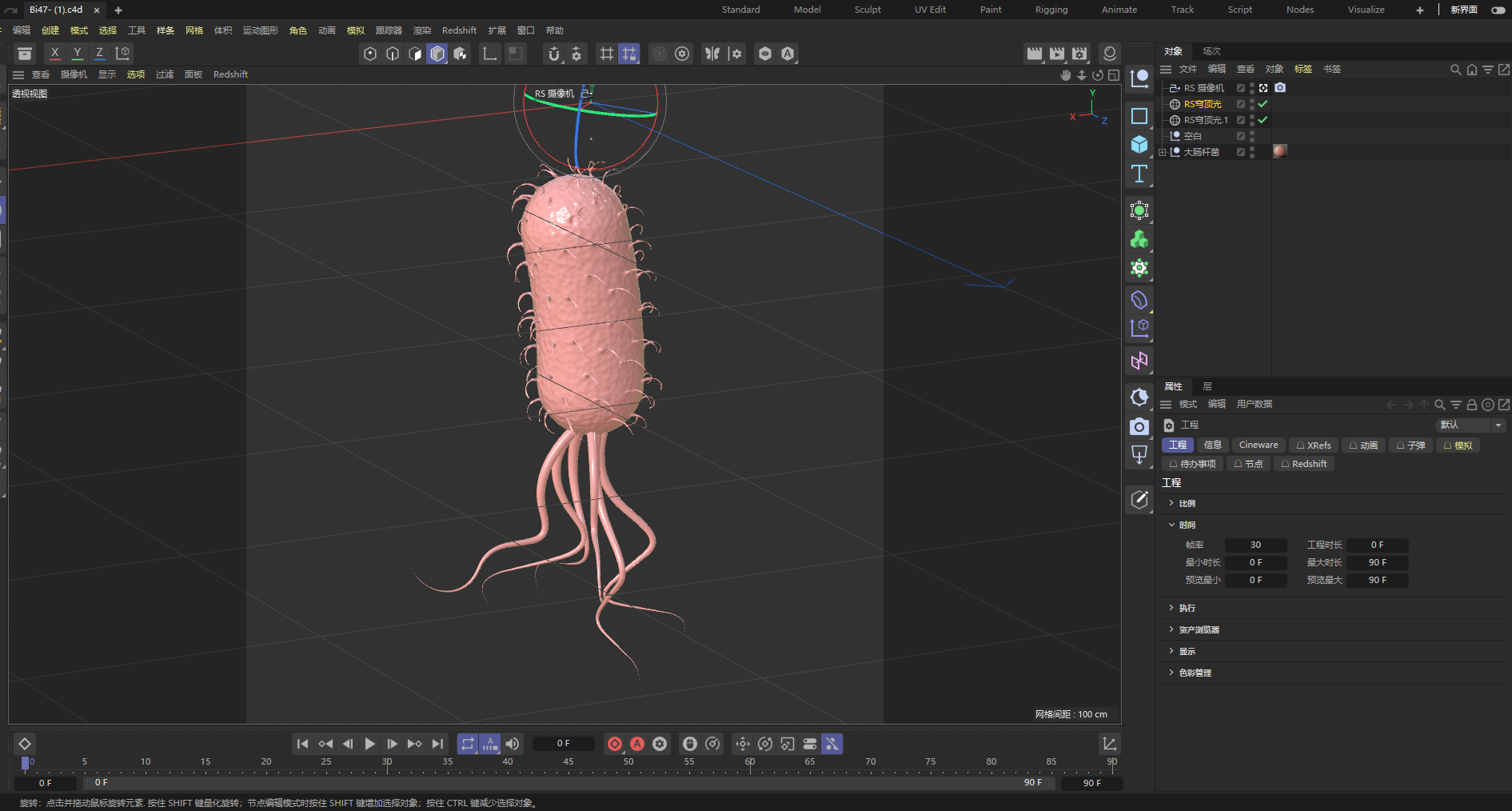The image size is (1512, 811).
Task: Toggle timeline sound playback
Action: point(513,744)
